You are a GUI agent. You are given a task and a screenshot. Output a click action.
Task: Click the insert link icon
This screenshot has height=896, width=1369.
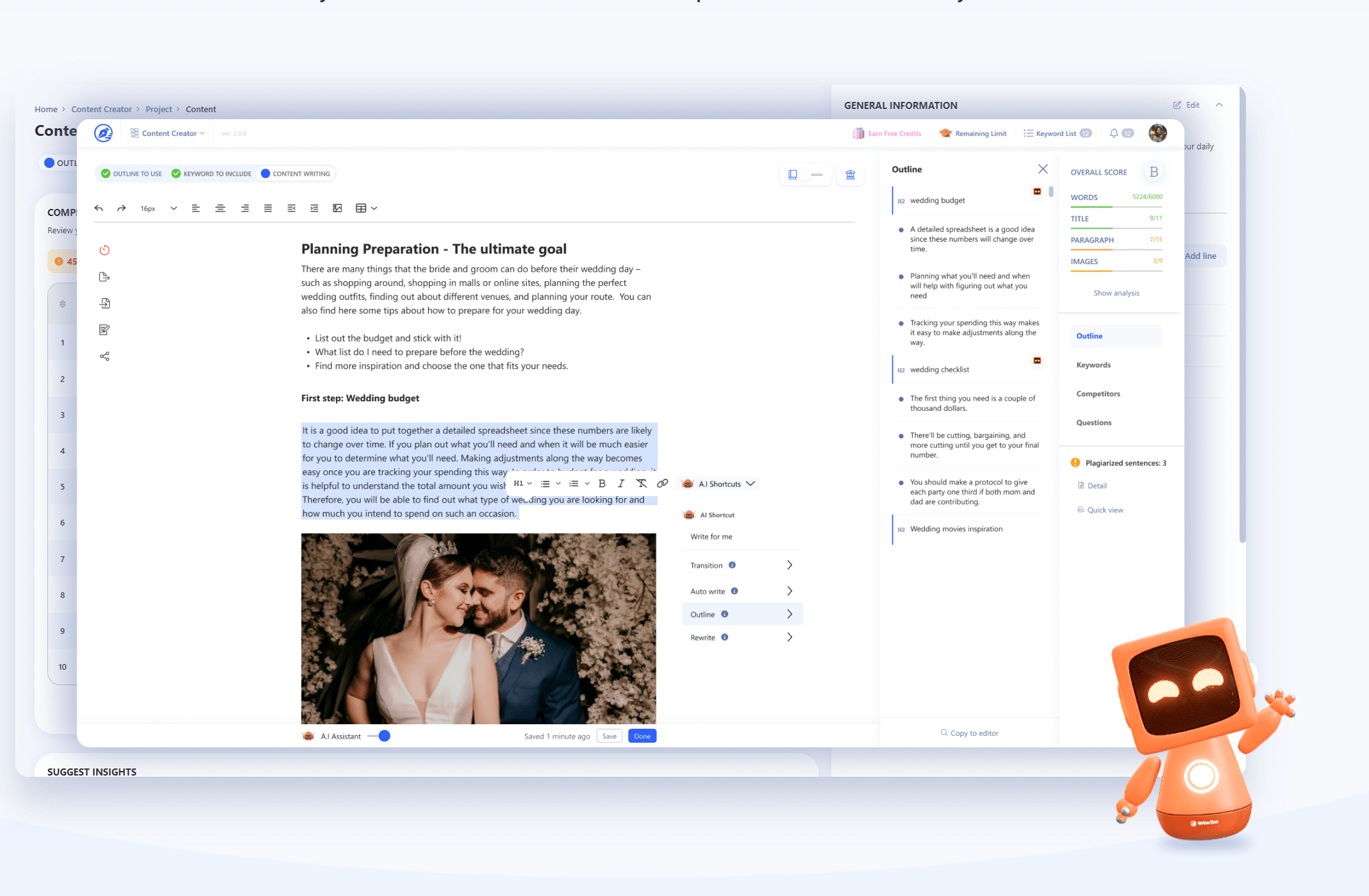tap(662, 484)
